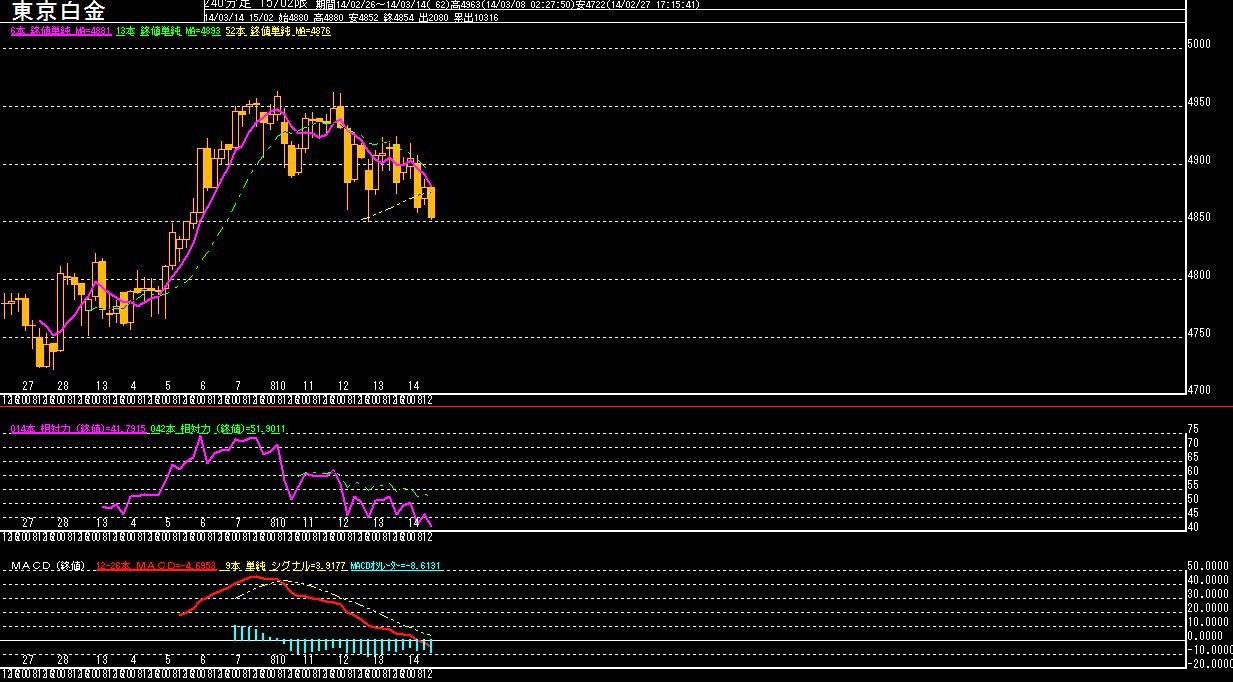Click date 11 on the RSI panel axis
Viewport: 1233px width, 682px height.
[309, 523]
